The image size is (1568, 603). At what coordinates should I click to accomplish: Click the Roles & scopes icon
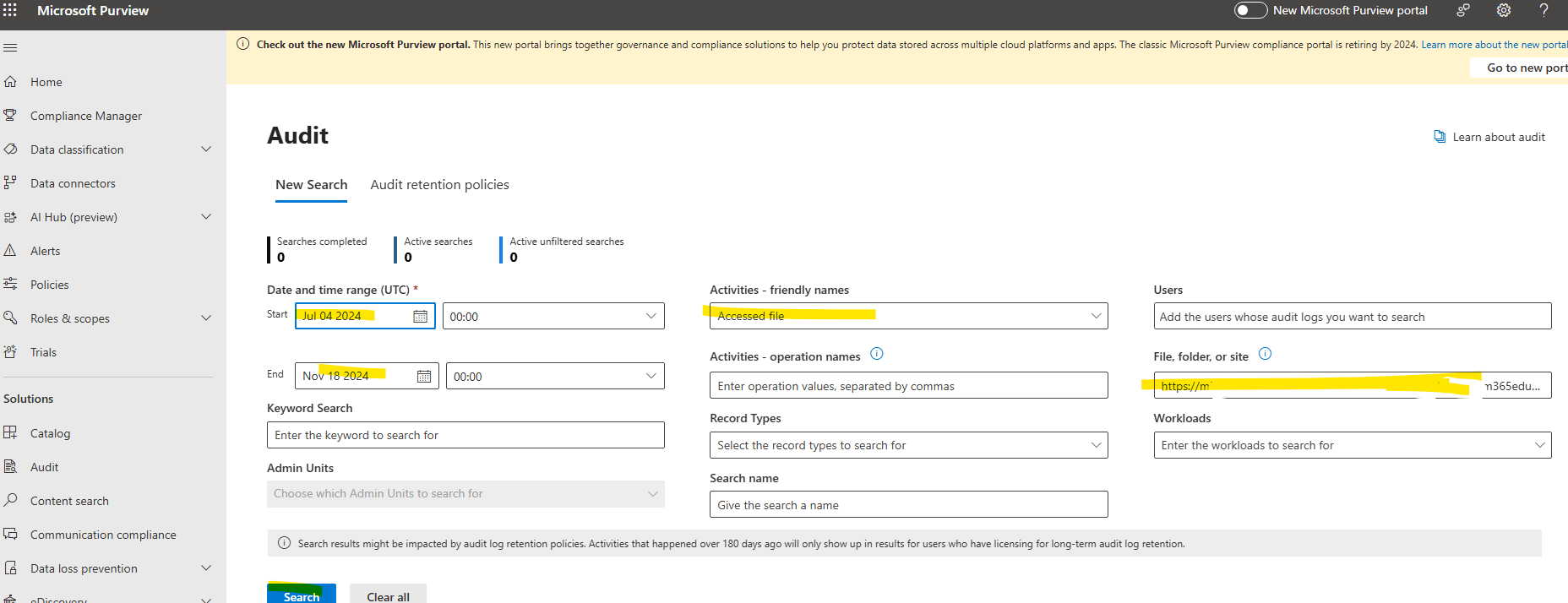pos(10,318)
